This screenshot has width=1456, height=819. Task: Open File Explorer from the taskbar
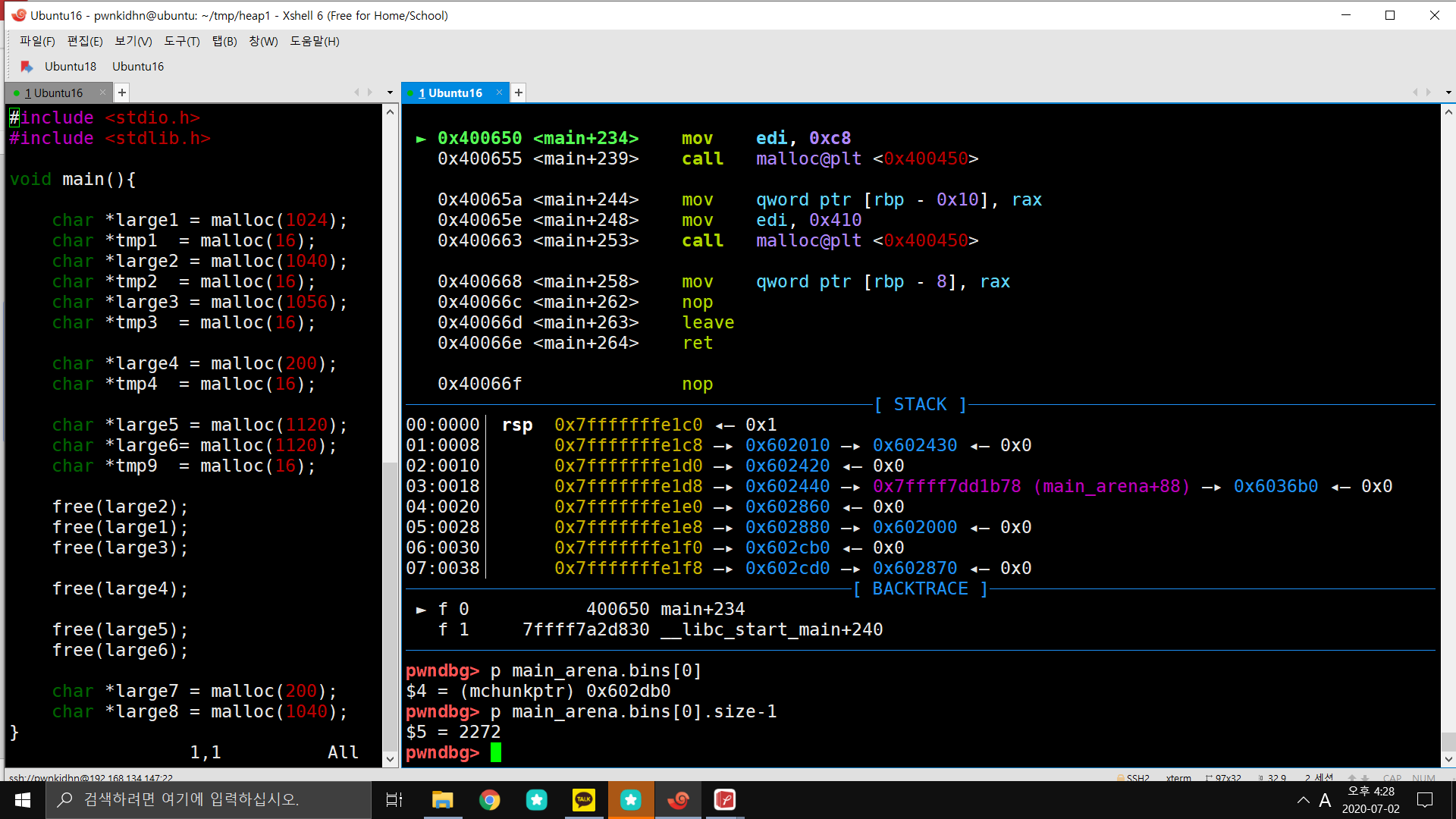pos(442,799)
